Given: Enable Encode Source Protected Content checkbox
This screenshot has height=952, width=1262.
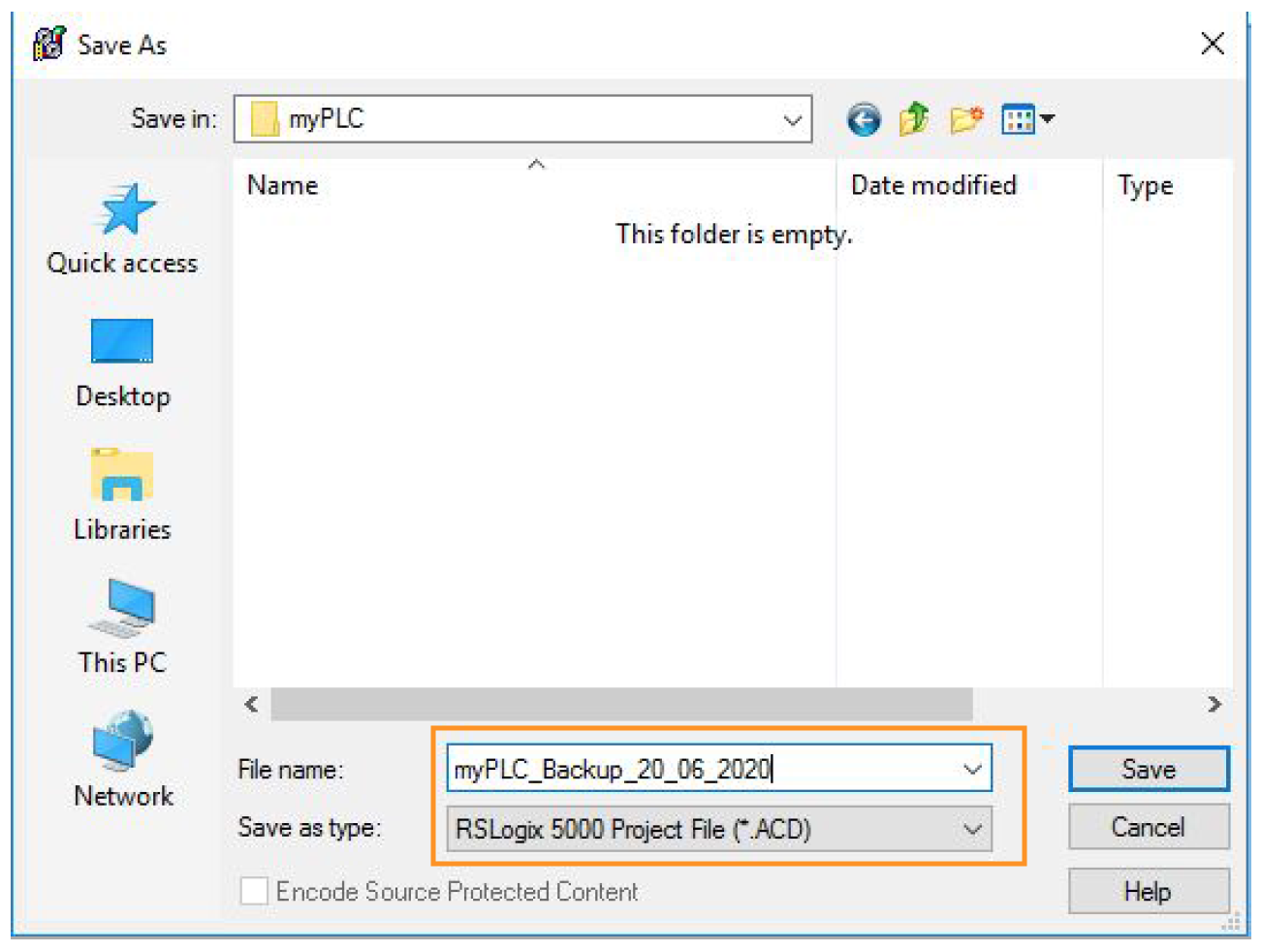Looking at the screenshot, I should [x=254, y=891].
